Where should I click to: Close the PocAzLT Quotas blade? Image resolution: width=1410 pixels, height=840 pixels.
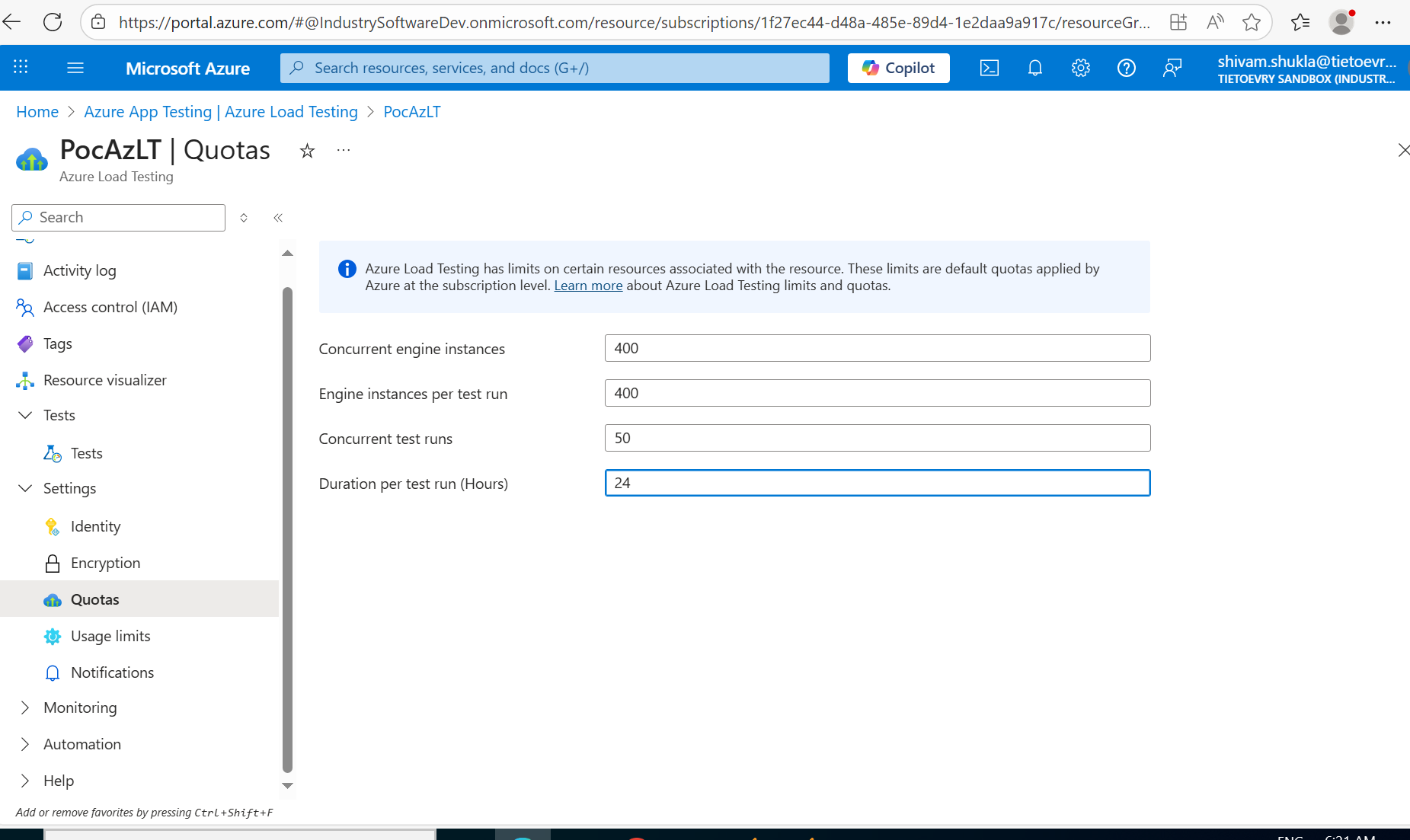click(1403, 150)
